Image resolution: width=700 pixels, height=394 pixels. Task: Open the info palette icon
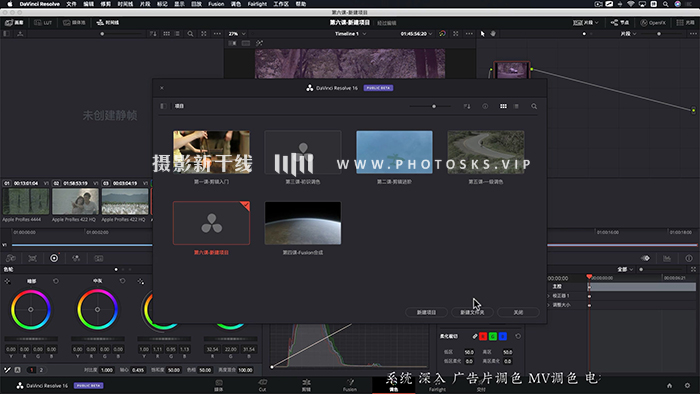coord(689,258)
